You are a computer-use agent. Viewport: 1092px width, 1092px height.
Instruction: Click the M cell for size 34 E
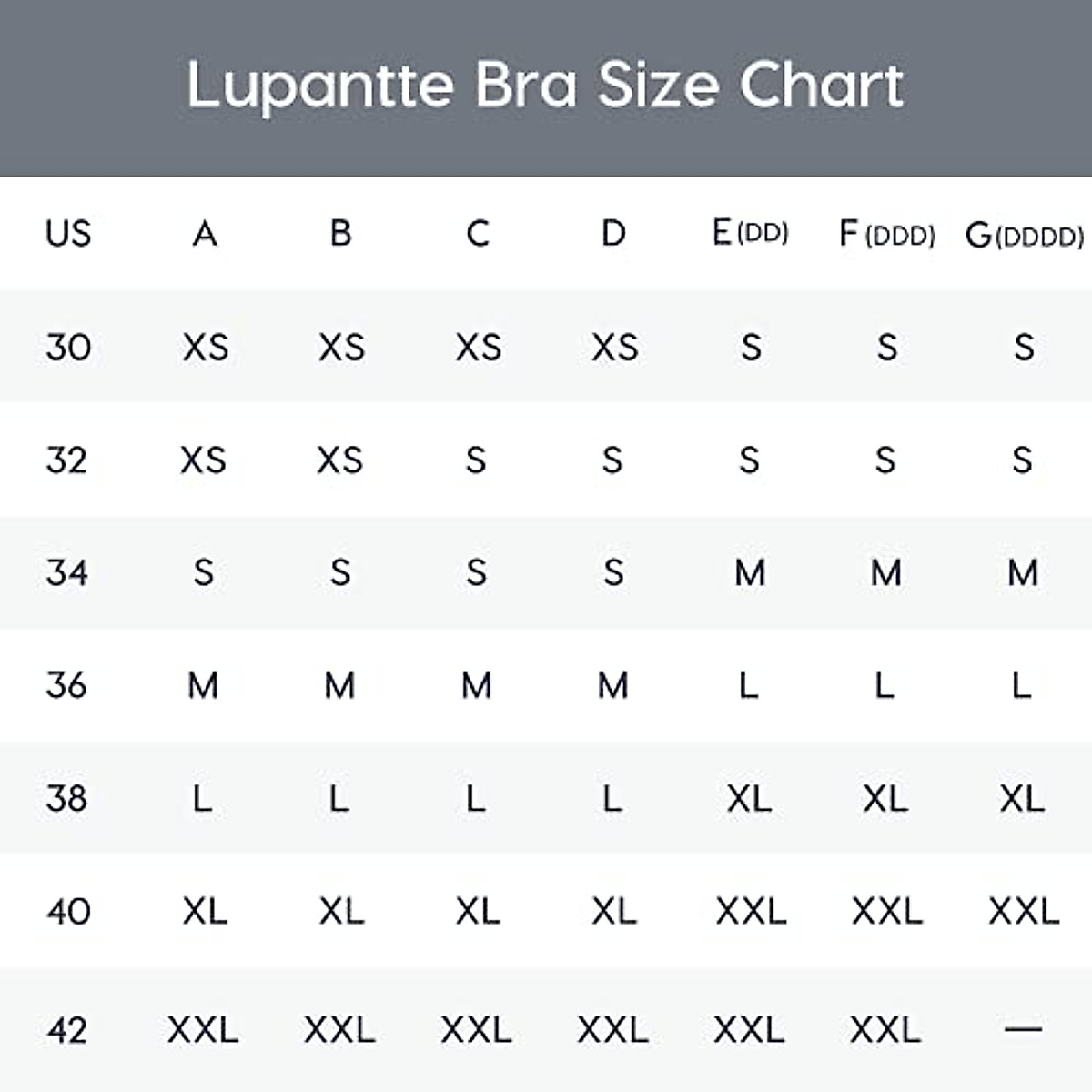[750, 572]
